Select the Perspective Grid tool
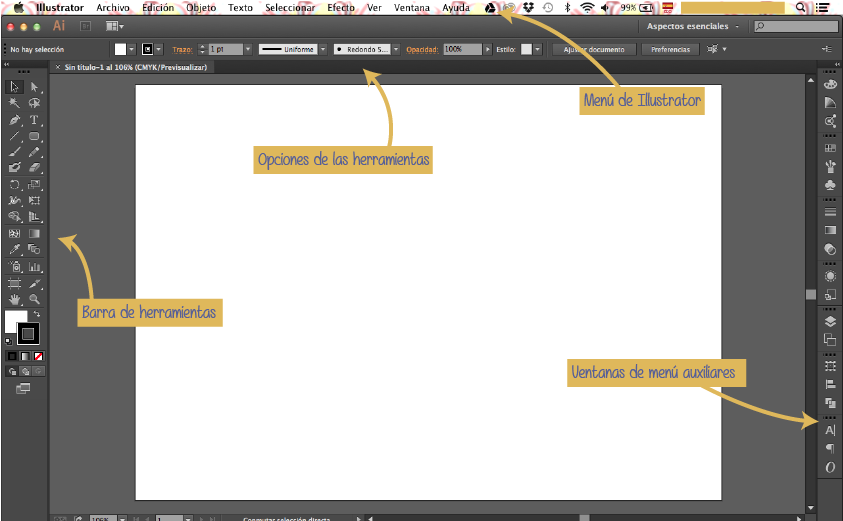The image size is (843, 521). (x=34, y=217)
